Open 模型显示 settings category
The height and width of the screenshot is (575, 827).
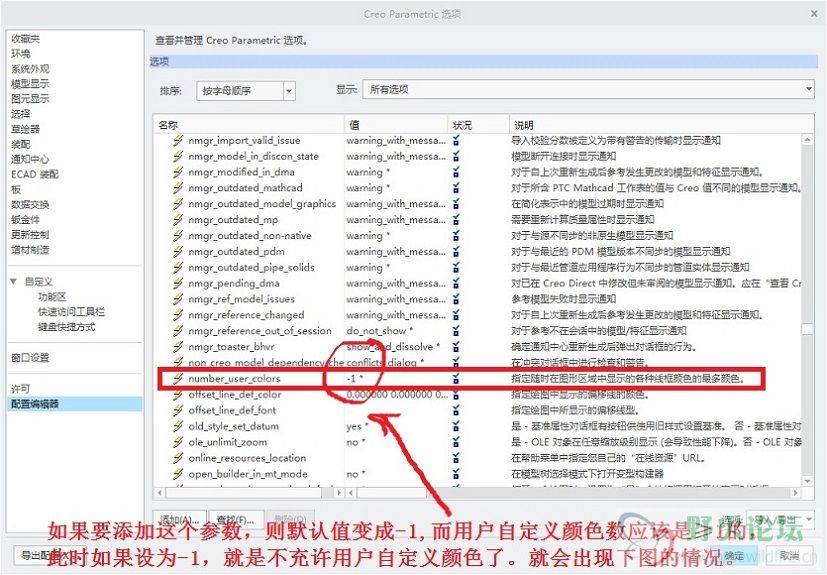(30, 83)
